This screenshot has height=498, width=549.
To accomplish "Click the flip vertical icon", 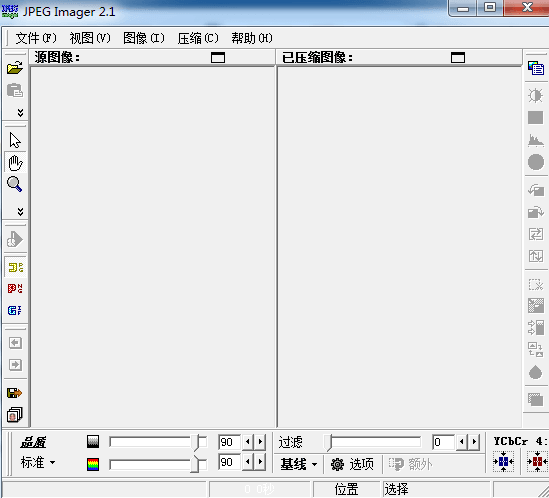I will click(536, 256).
